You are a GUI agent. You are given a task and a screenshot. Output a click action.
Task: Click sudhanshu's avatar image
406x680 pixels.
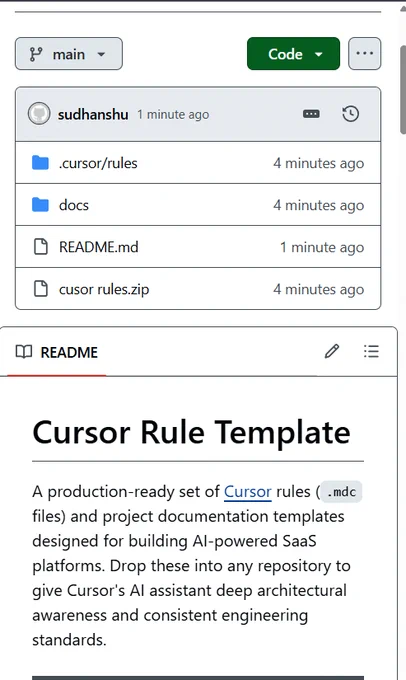pos(39,114)
